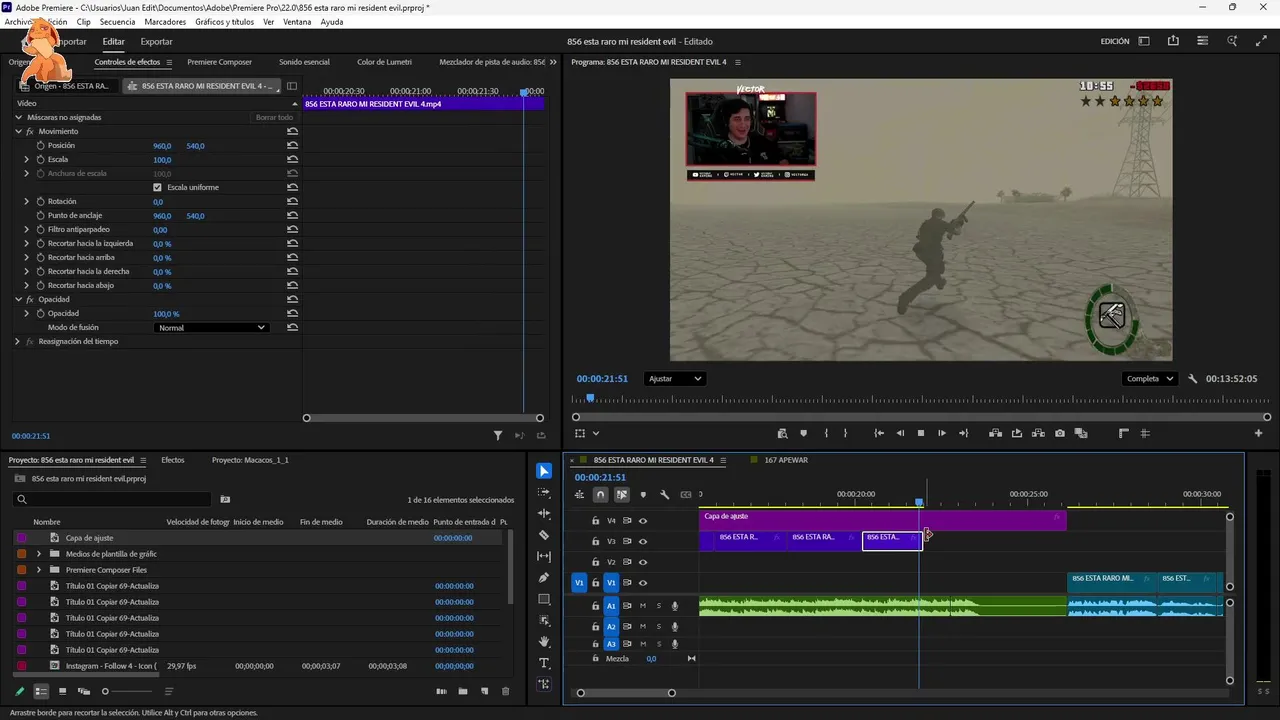
Task: Export a frame with the camera icon
Action: coord(1060,433)
